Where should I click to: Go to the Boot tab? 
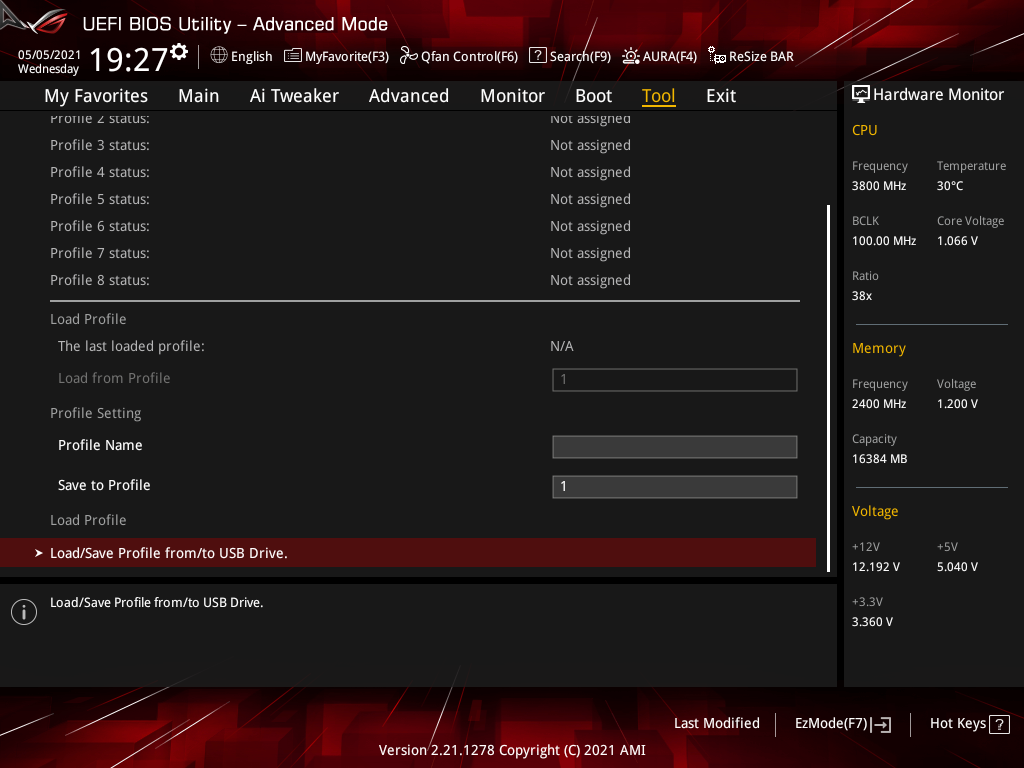593,96
